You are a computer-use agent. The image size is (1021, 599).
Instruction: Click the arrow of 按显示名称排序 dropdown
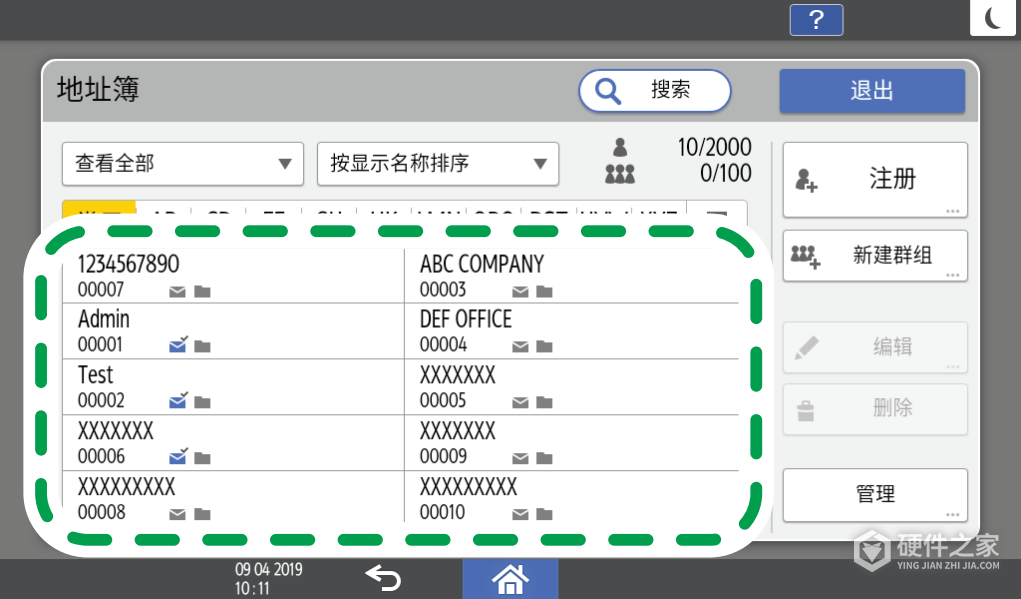point(540,163)
